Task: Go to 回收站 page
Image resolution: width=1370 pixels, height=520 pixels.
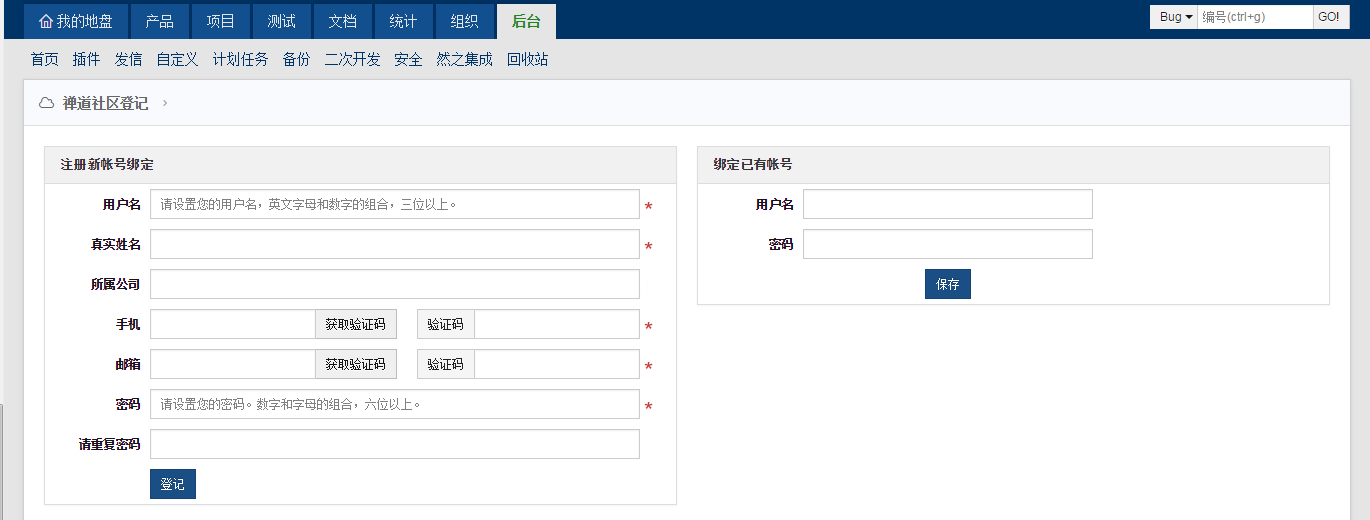Action: click(527, 59)
